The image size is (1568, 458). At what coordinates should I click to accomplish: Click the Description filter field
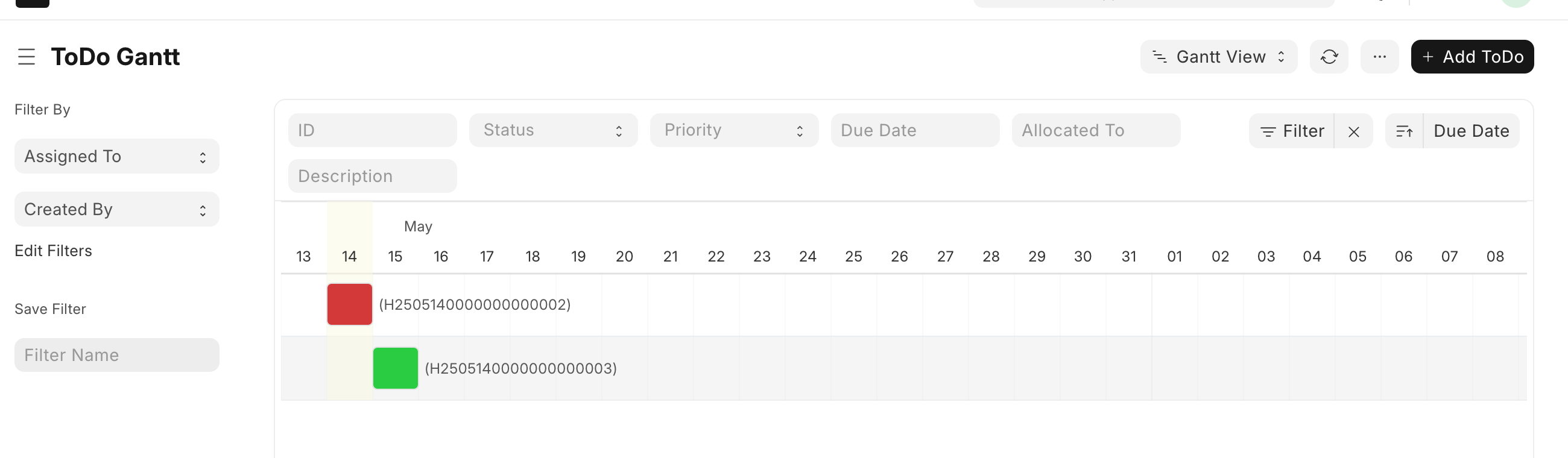click(372, 177)
